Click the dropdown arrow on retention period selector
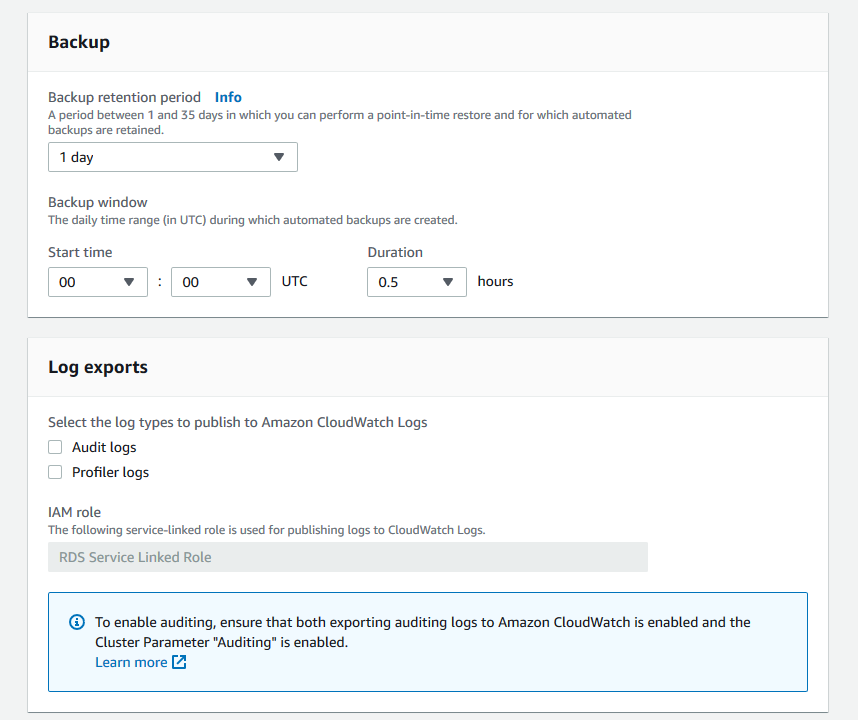Screen dimensions: 858x720 pos(280,157)
